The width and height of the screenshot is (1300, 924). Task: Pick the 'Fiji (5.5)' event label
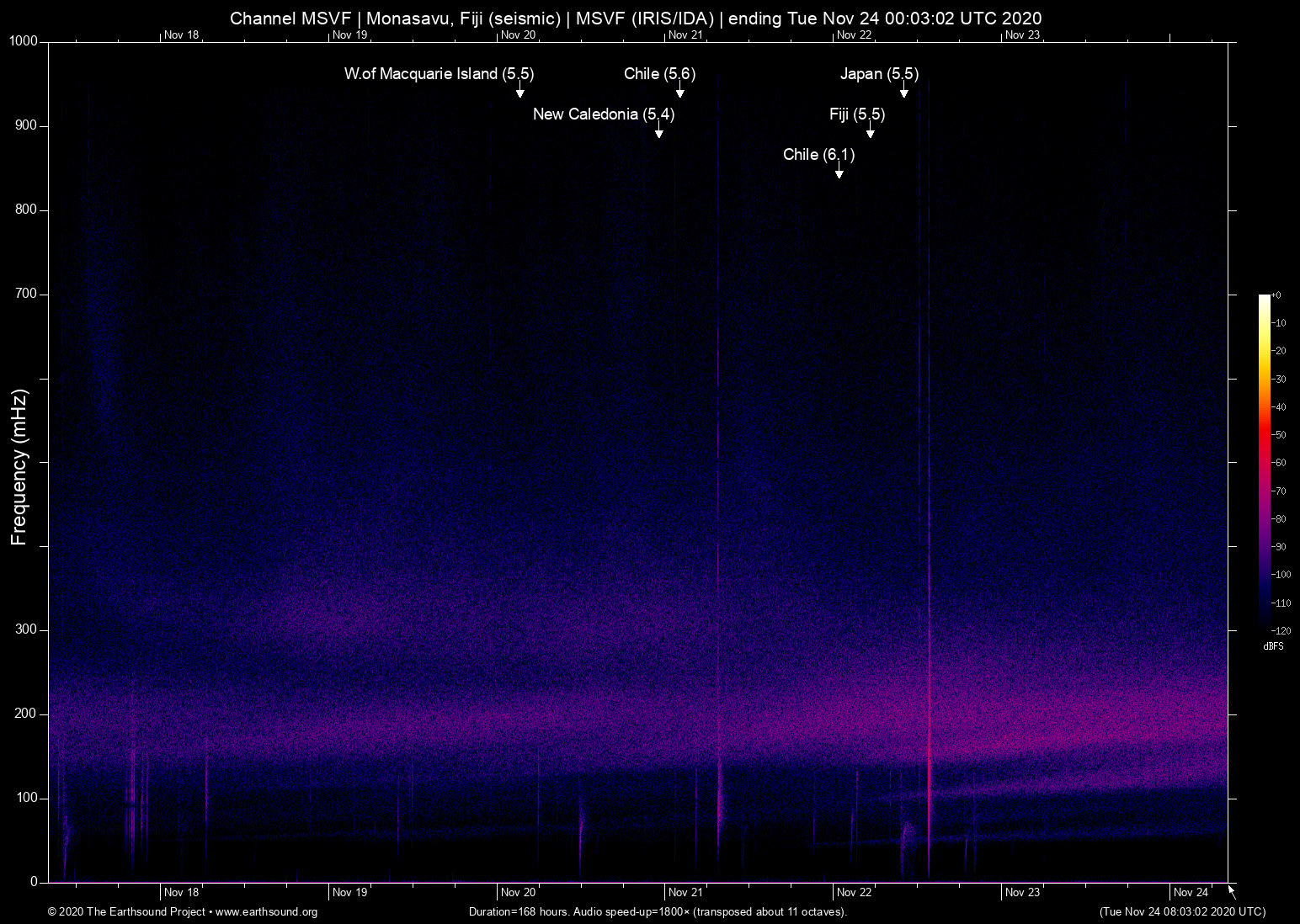click(857, 114)
